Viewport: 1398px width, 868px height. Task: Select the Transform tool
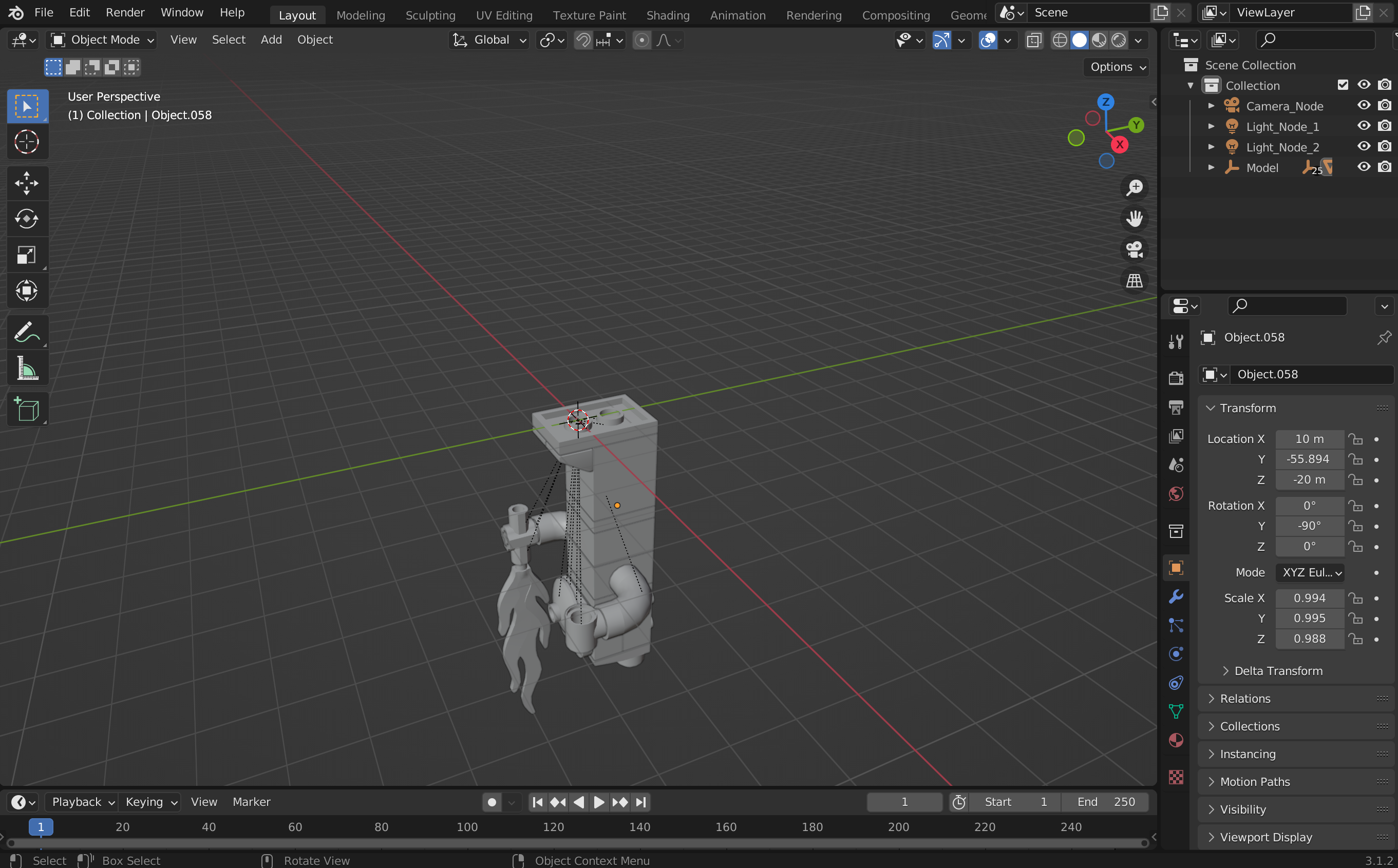pyautogui.click(x=26, y=291)
